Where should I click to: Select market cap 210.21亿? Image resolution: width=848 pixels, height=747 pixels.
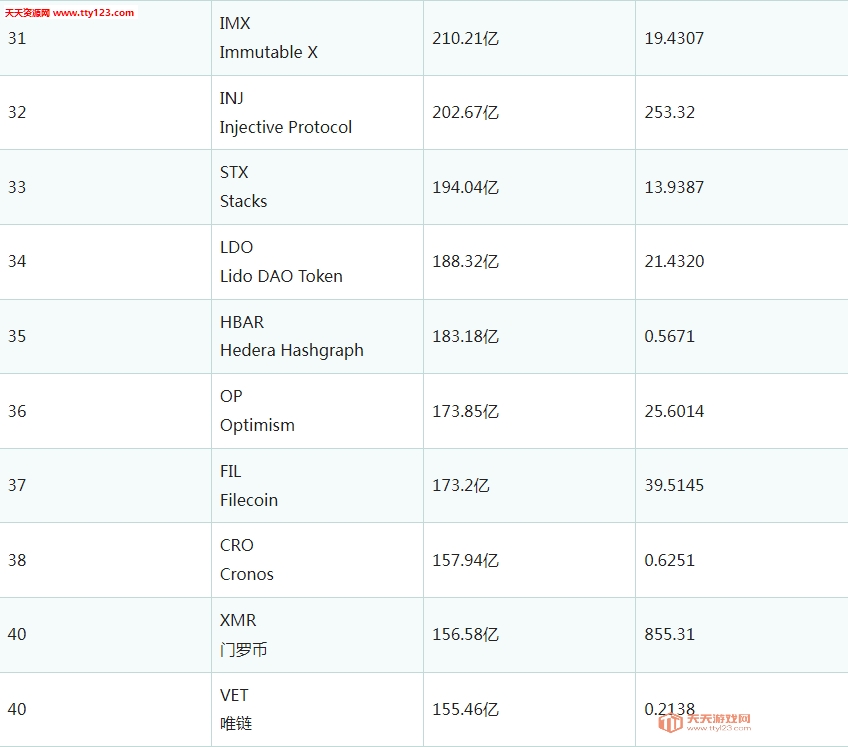[465, 38]
